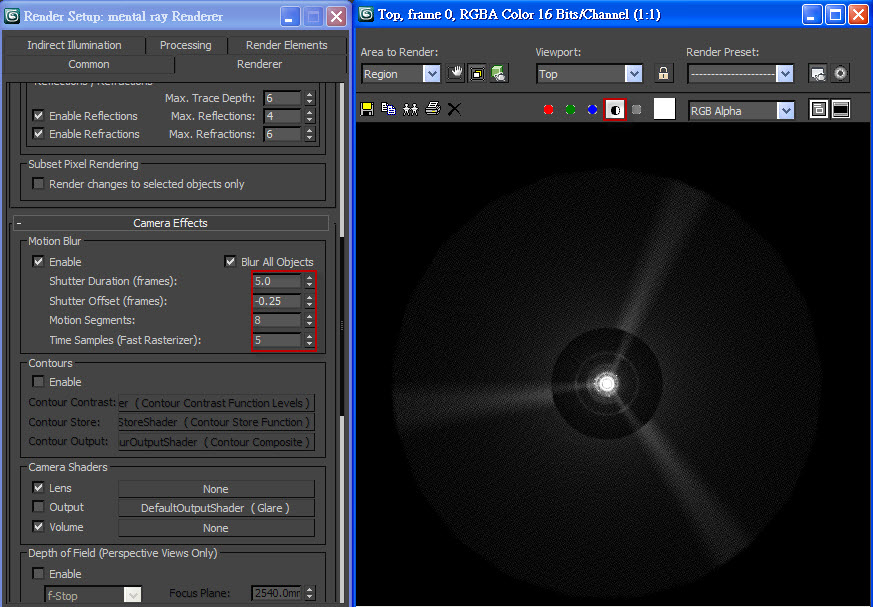Viewport: 873px width, 607px height.
Task: Click the DefaultOutputShader (Glare) button
Action: (217, 508)
